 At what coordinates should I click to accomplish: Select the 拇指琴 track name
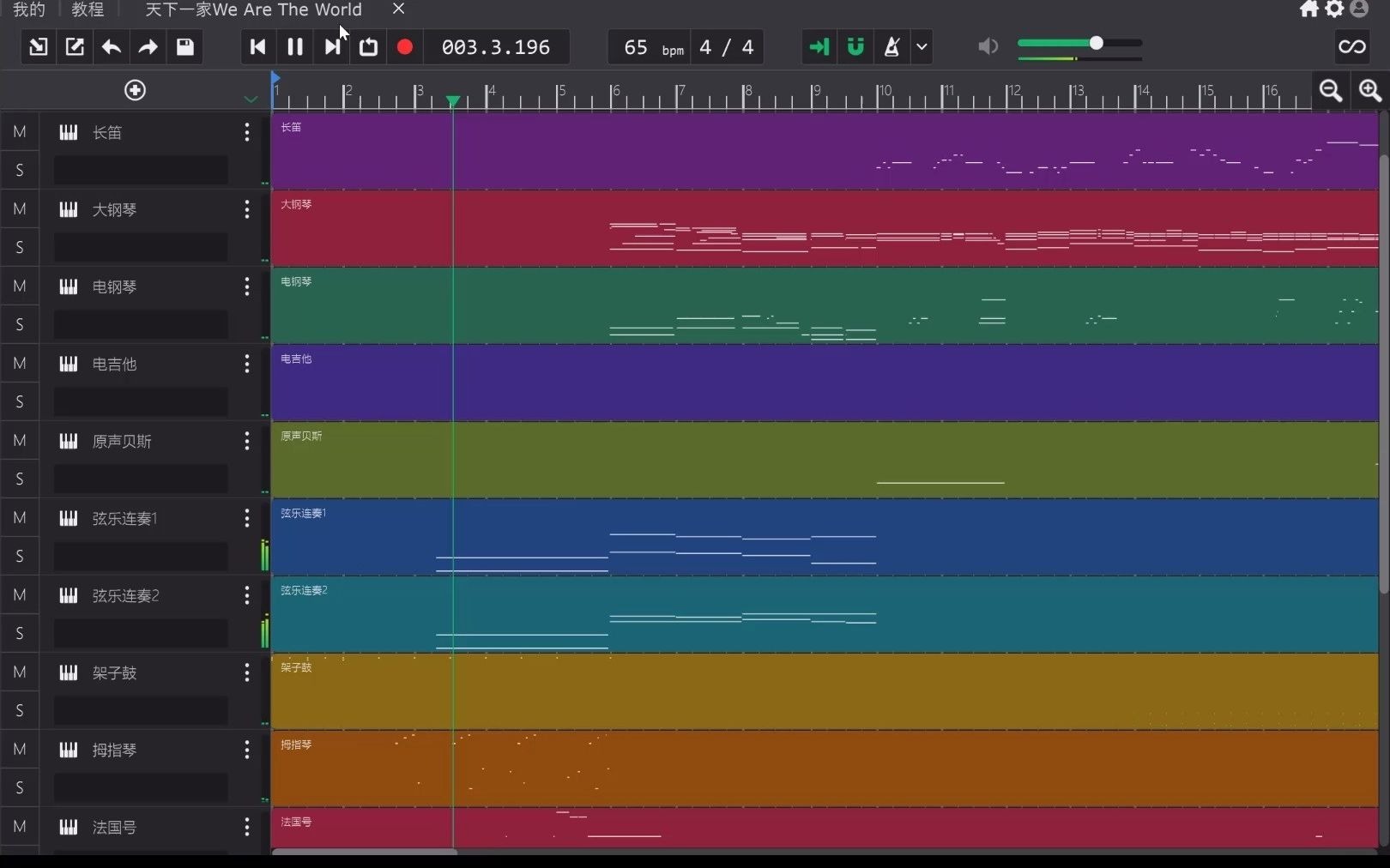pos(115,750)
